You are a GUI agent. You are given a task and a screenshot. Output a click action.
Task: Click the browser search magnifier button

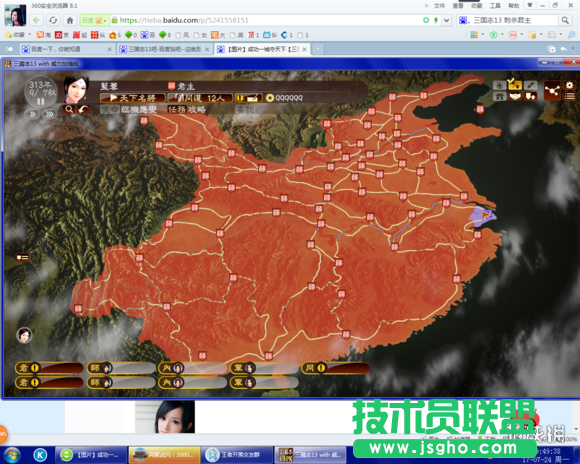pyautogui.click(x=565, y=20)
